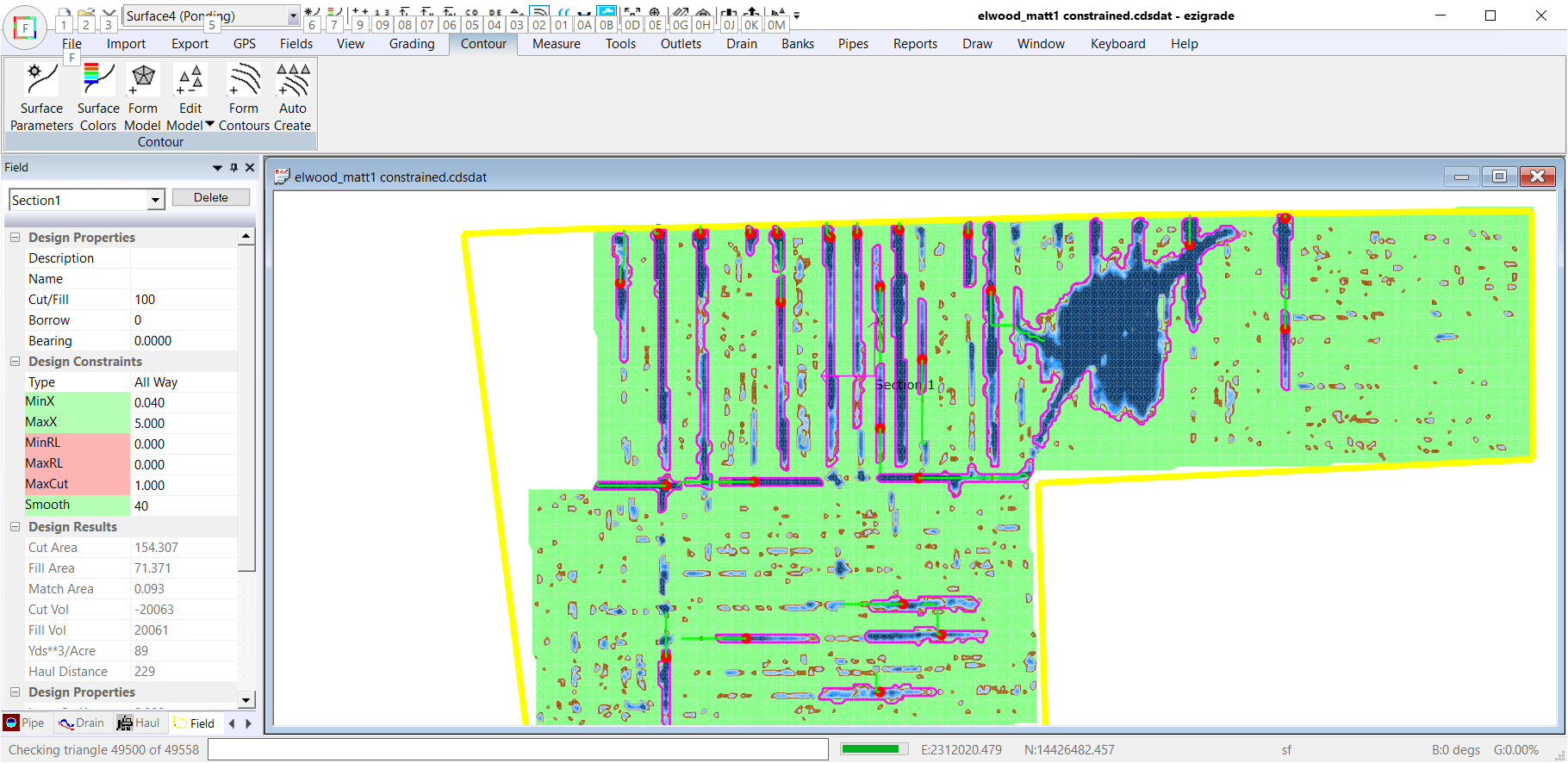Close the Field panel with X icon
Image resolution: width=1568 pixels, height=763 pixels.
click(250, 168)
